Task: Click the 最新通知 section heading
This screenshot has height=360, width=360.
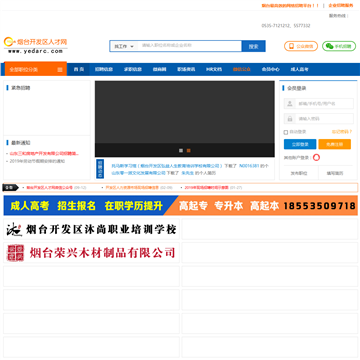Action: pyautogui.click(x=21, y=143)
